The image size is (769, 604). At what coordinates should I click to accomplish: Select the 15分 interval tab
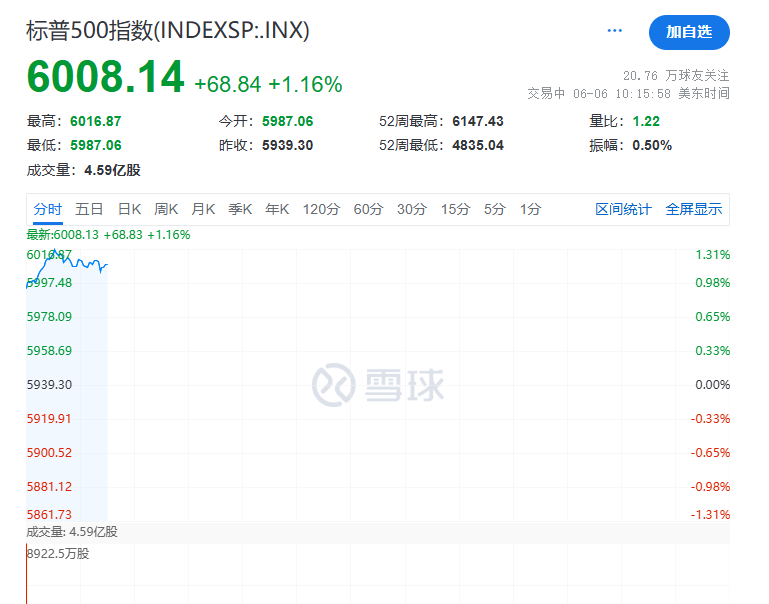pos(455,209)
